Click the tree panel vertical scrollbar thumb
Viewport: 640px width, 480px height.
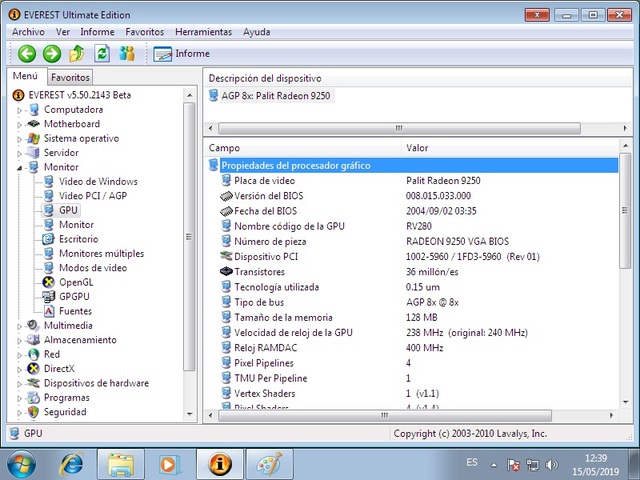[189, 237]
